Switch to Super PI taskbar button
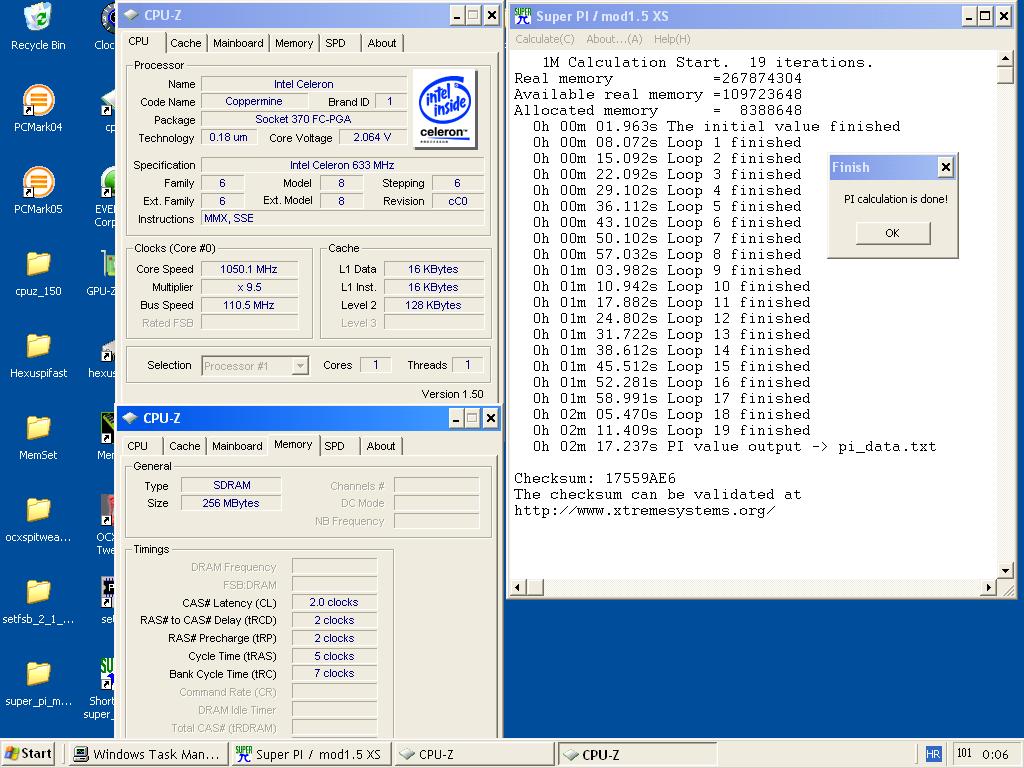 click(x=311, y=754)
